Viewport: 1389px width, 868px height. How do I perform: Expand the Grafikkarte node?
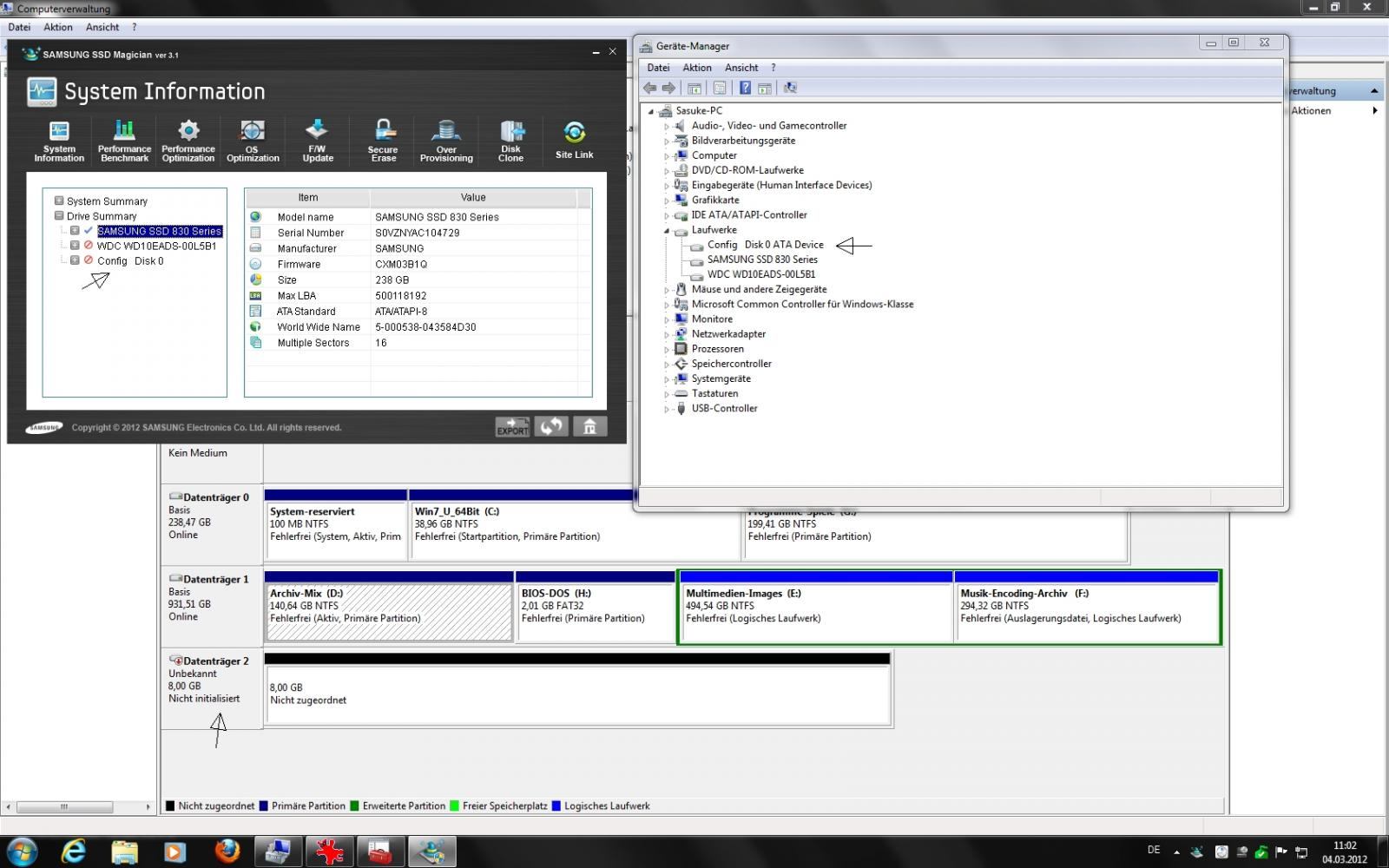tap(667, 201)
